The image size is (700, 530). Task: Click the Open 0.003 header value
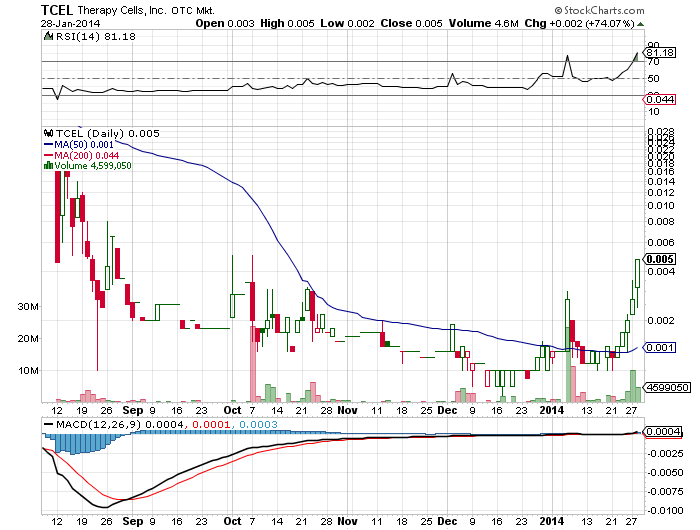point(225,24)
